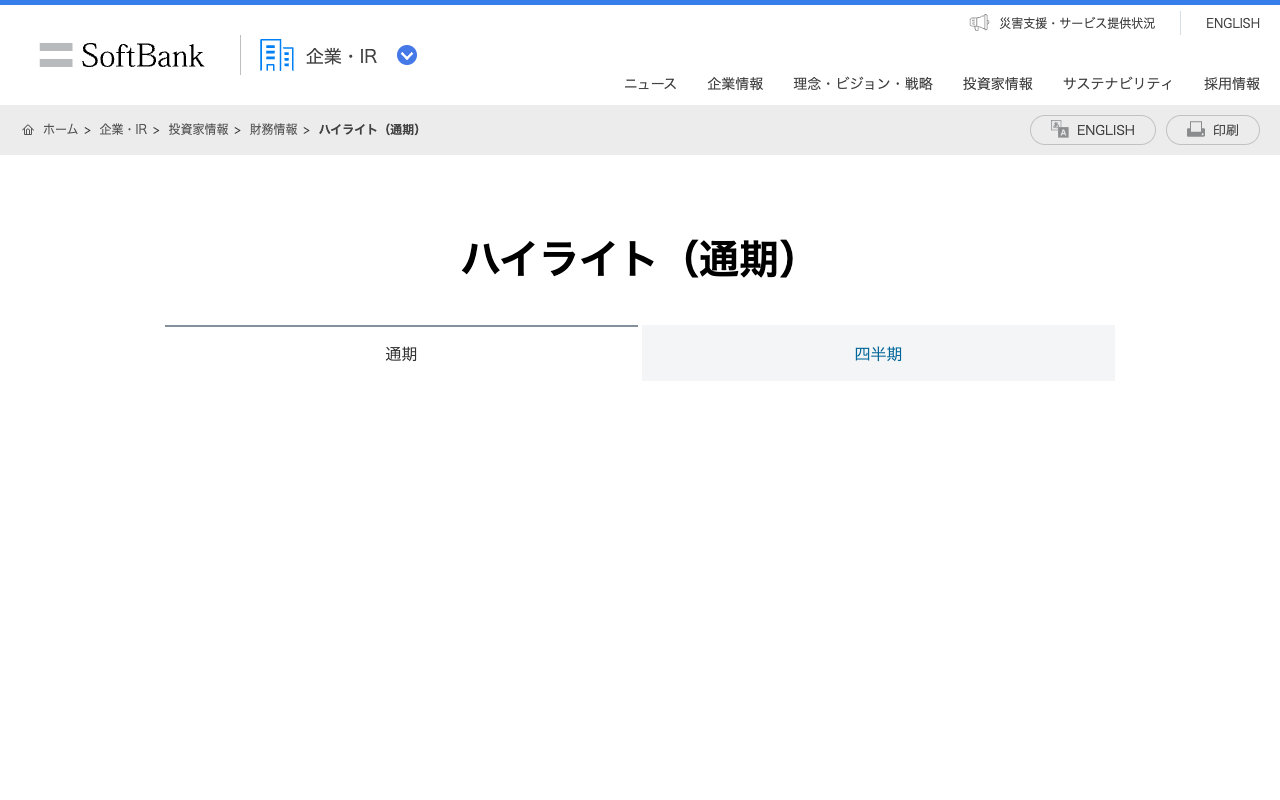Click the blue building 企業・IR icon
The image size is (1280, 800).
click(x=277, y=55)
